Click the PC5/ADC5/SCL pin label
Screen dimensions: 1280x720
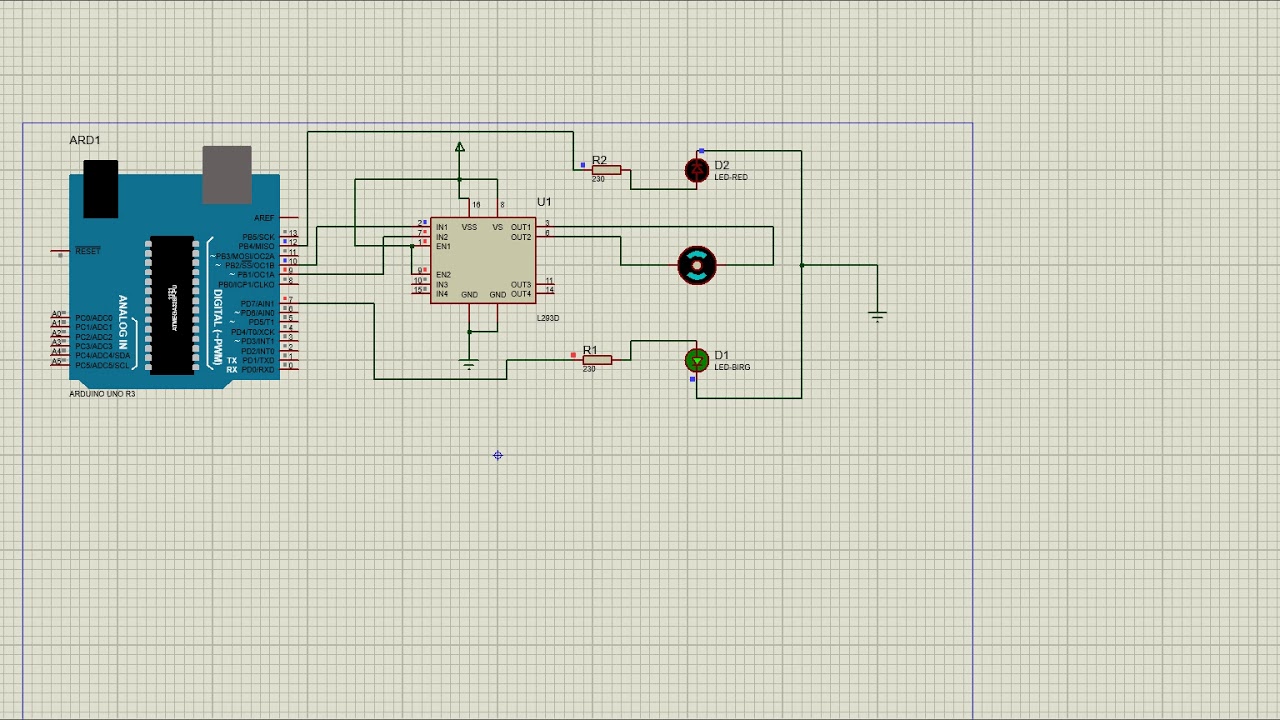(101, 365)
